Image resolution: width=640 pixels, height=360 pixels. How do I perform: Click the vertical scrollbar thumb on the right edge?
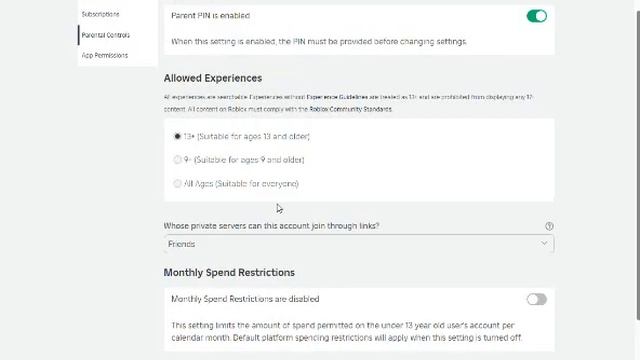[x=638, y=165]
